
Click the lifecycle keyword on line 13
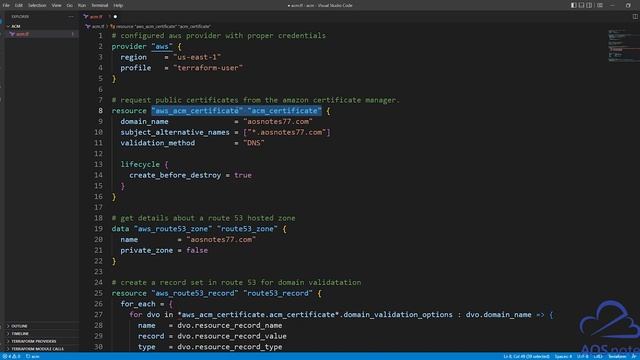pyautogui.click(x=140, y=164)
